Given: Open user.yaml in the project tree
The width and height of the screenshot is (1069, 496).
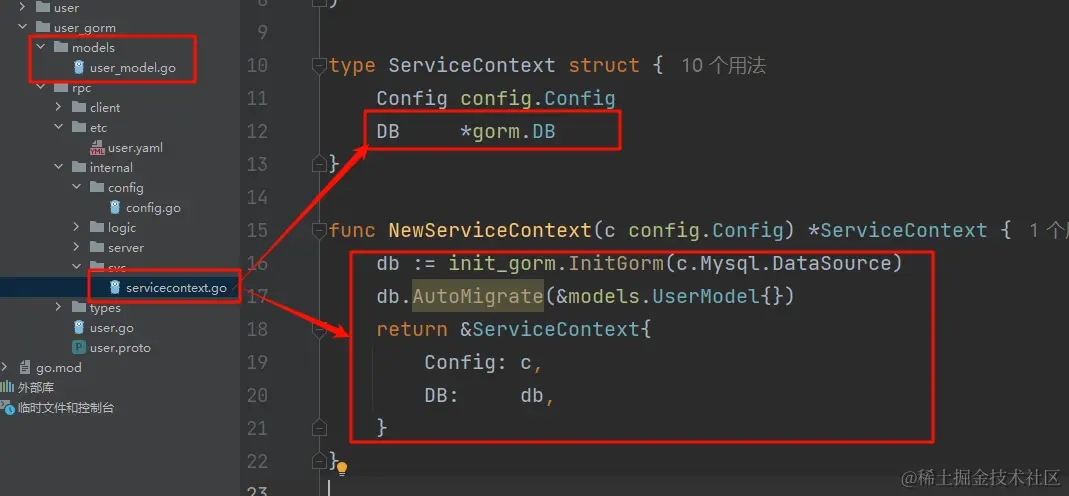Looking at the screenshot, I should pyautogui.click(x=135, y=148).
